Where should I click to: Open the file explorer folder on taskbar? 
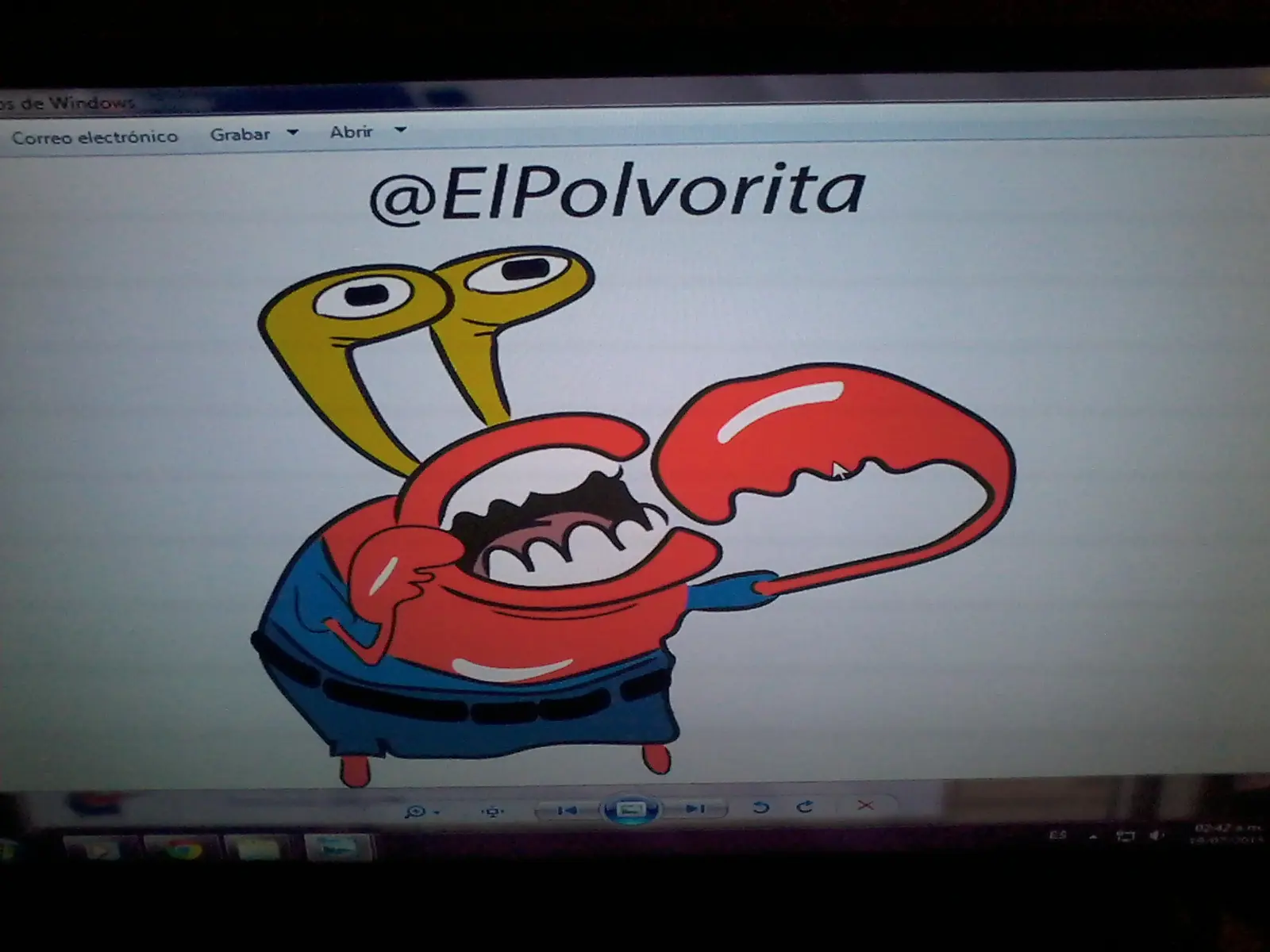[259, 849]
